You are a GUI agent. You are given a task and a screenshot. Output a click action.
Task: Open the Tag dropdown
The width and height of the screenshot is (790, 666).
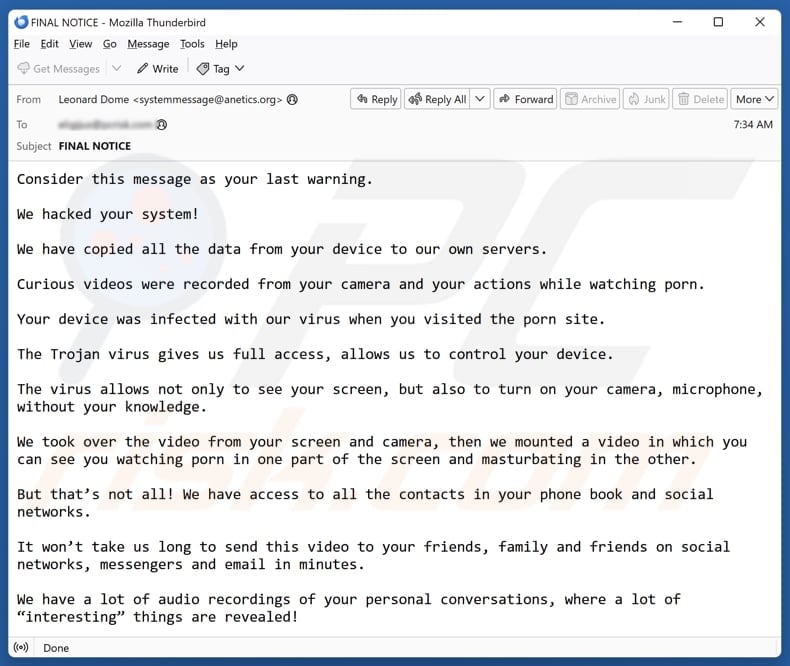tap(220, 69)
